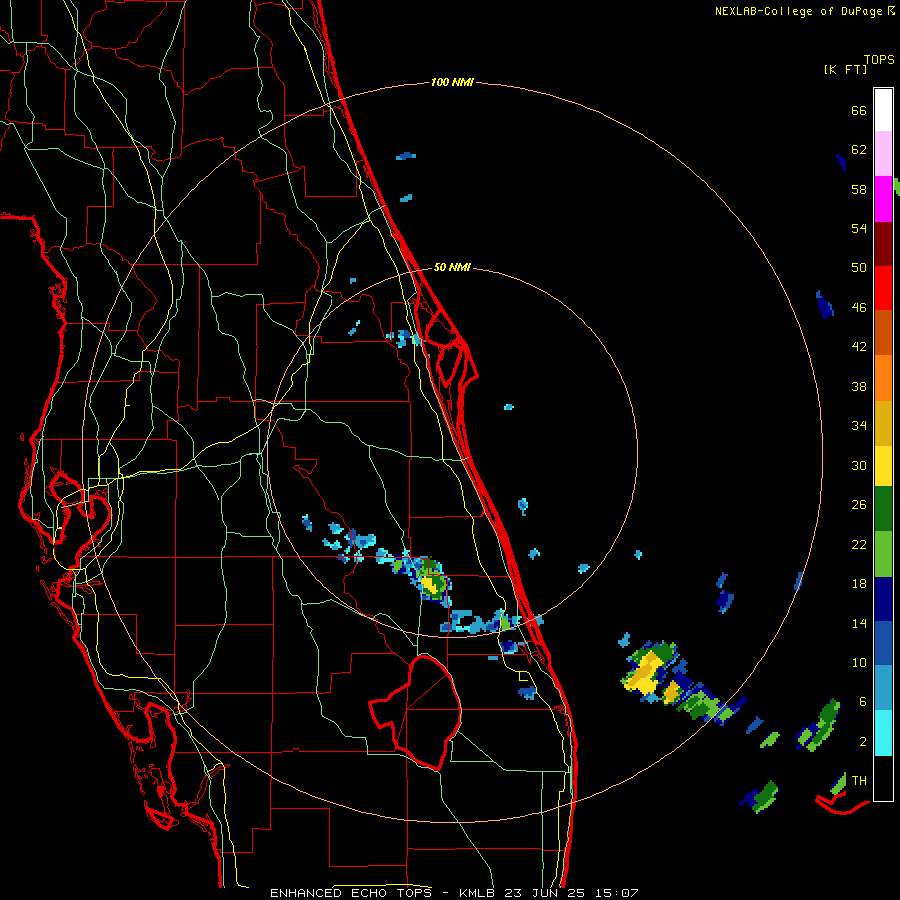Click the large yellow offshore echo southeast of the coast
Screen dimensions: 900x900
(645, 673)
